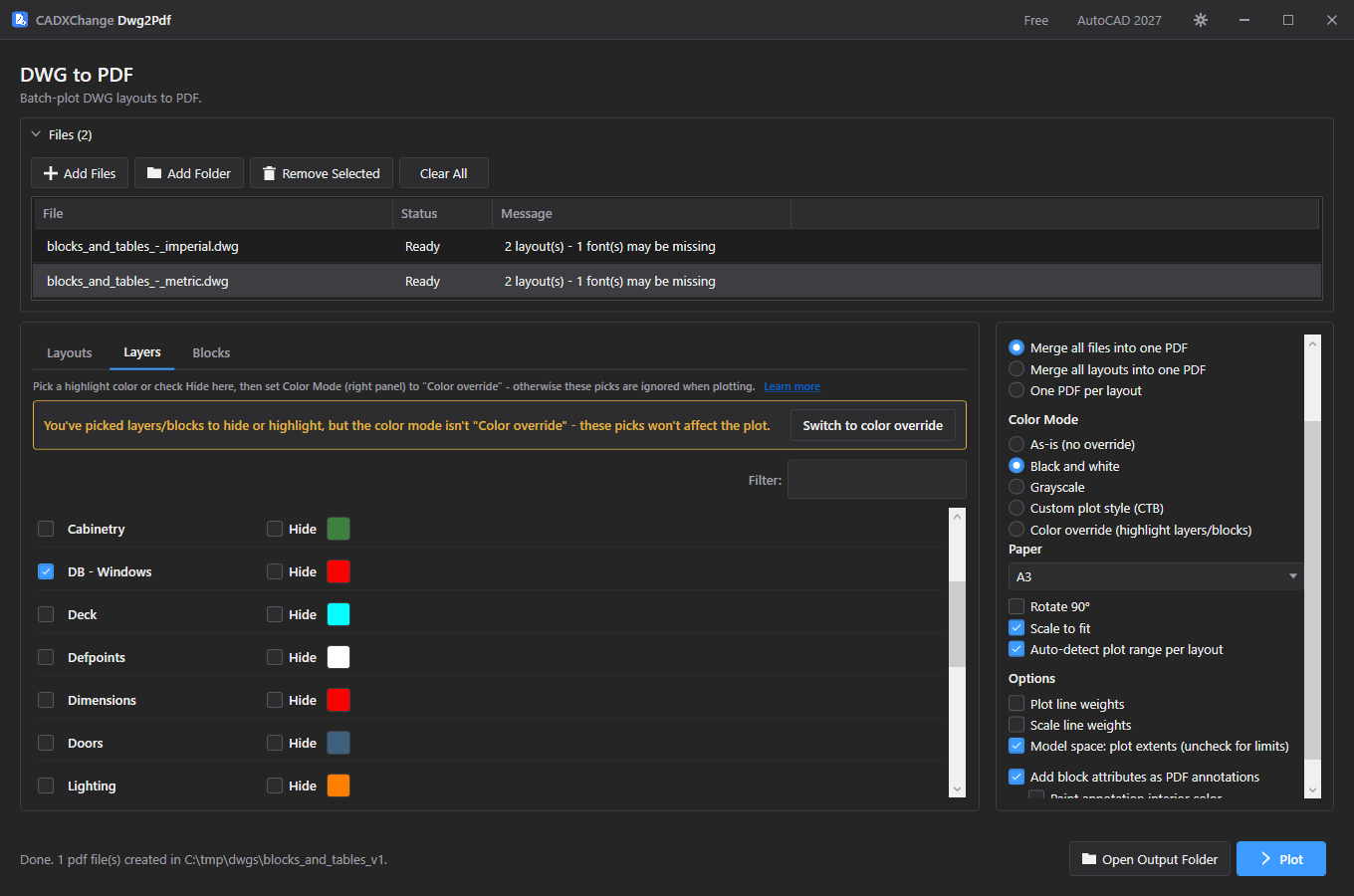Check the Deck layer checkbox

click(46, 614)
